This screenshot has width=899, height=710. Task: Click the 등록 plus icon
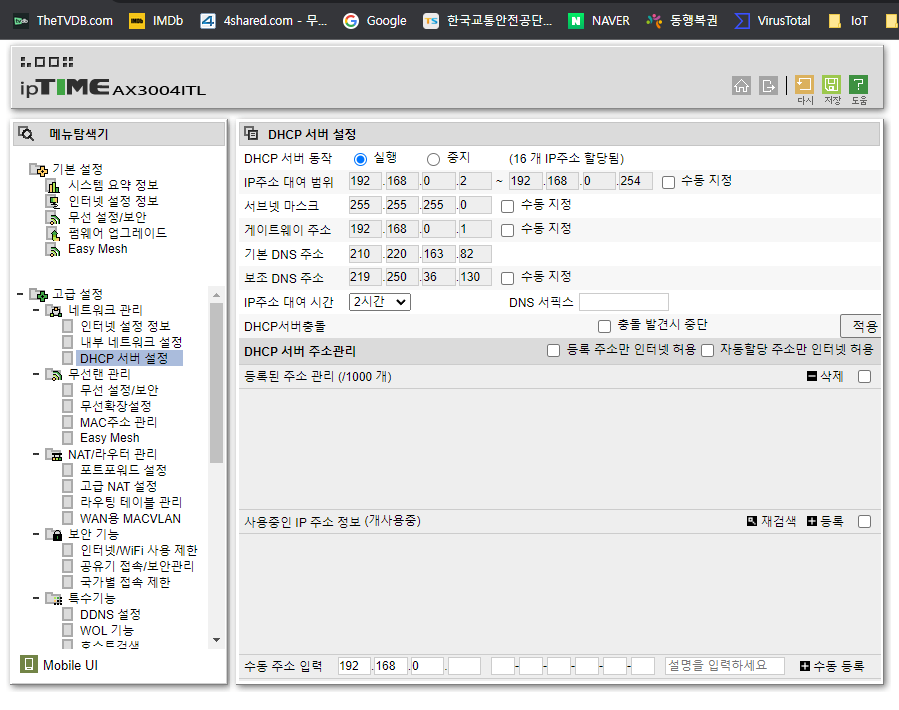(812, 521)
